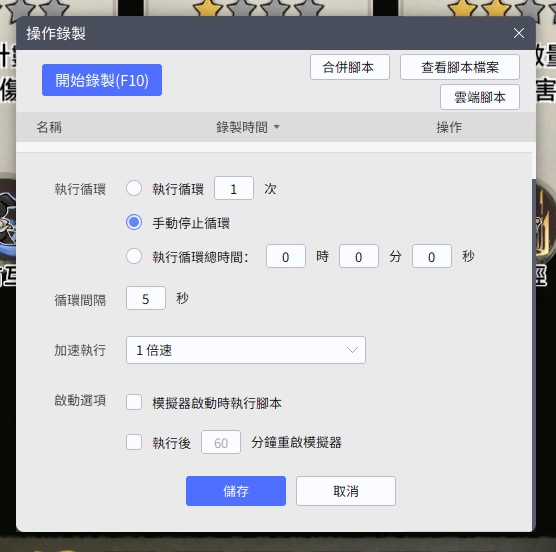
Task: Open 雲端腳本 cloud scripts
Action: 480,97
